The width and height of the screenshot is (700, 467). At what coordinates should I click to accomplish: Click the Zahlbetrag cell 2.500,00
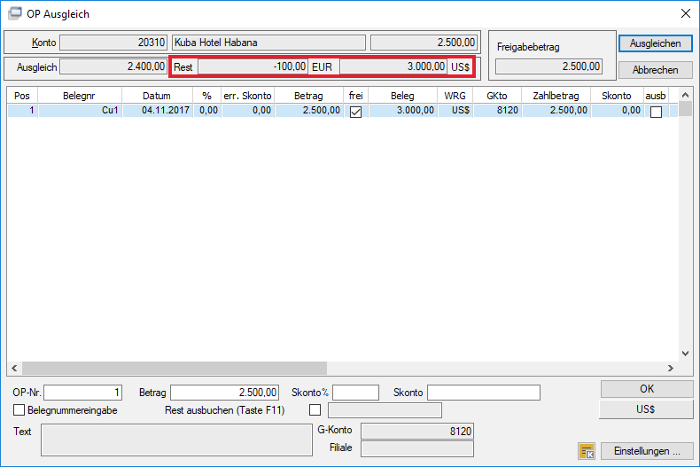[556, 110]
